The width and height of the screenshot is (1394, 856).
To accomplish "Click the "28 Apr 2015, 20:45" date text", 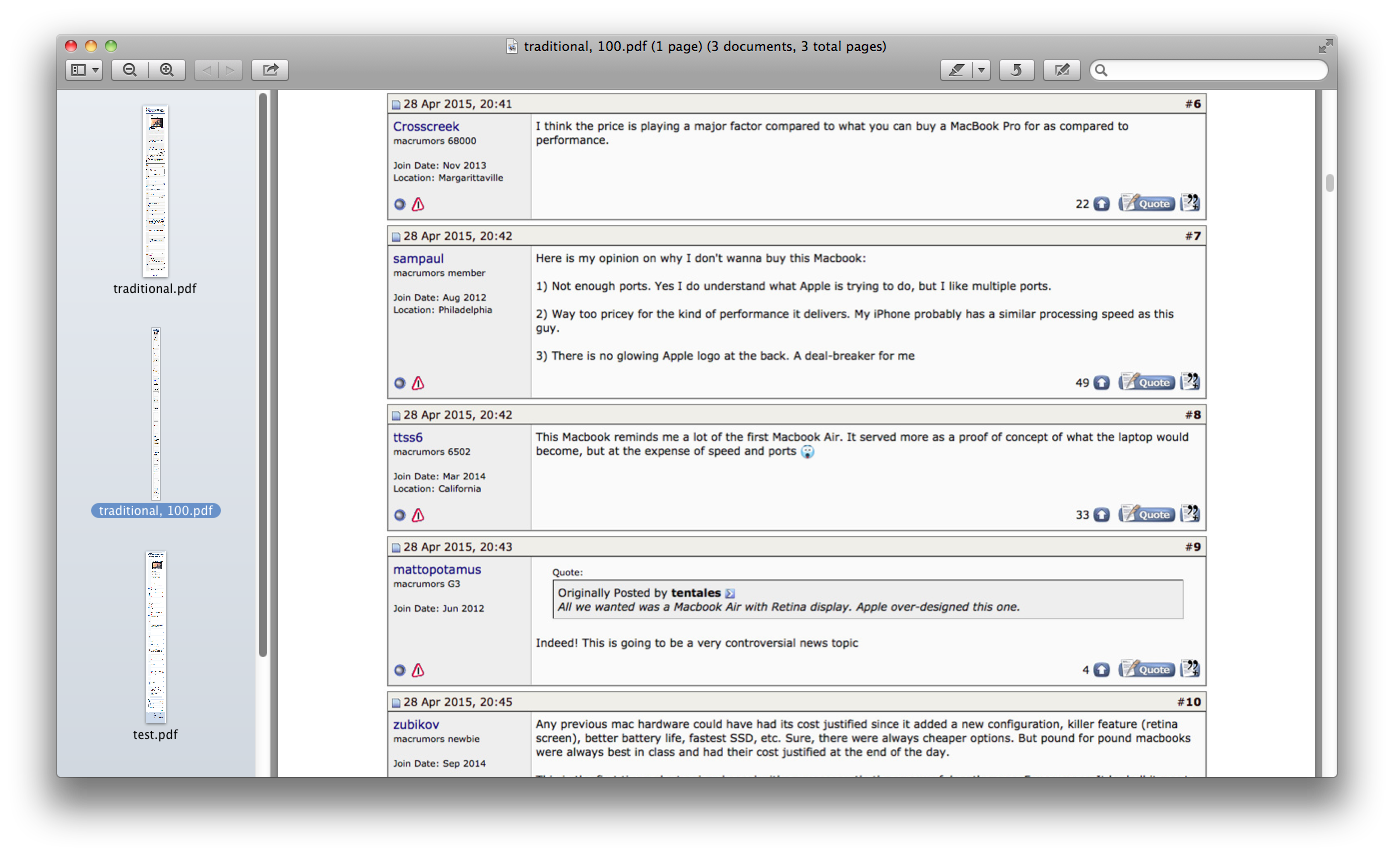I will click(x=458, y=702).
